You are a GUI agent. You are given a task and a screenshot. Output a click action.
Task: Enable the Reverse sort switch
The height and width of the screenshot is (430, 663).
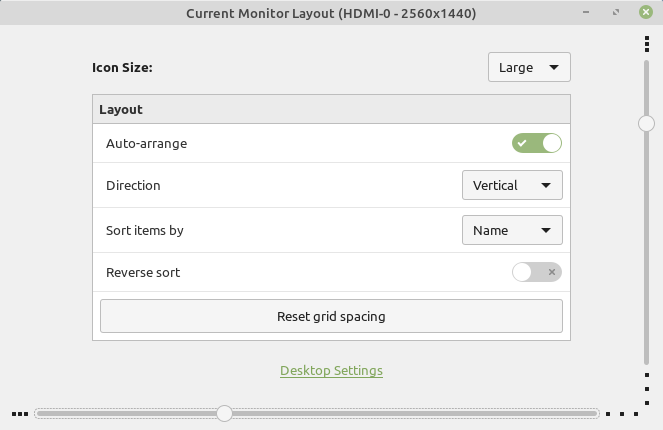pos(537,272)
